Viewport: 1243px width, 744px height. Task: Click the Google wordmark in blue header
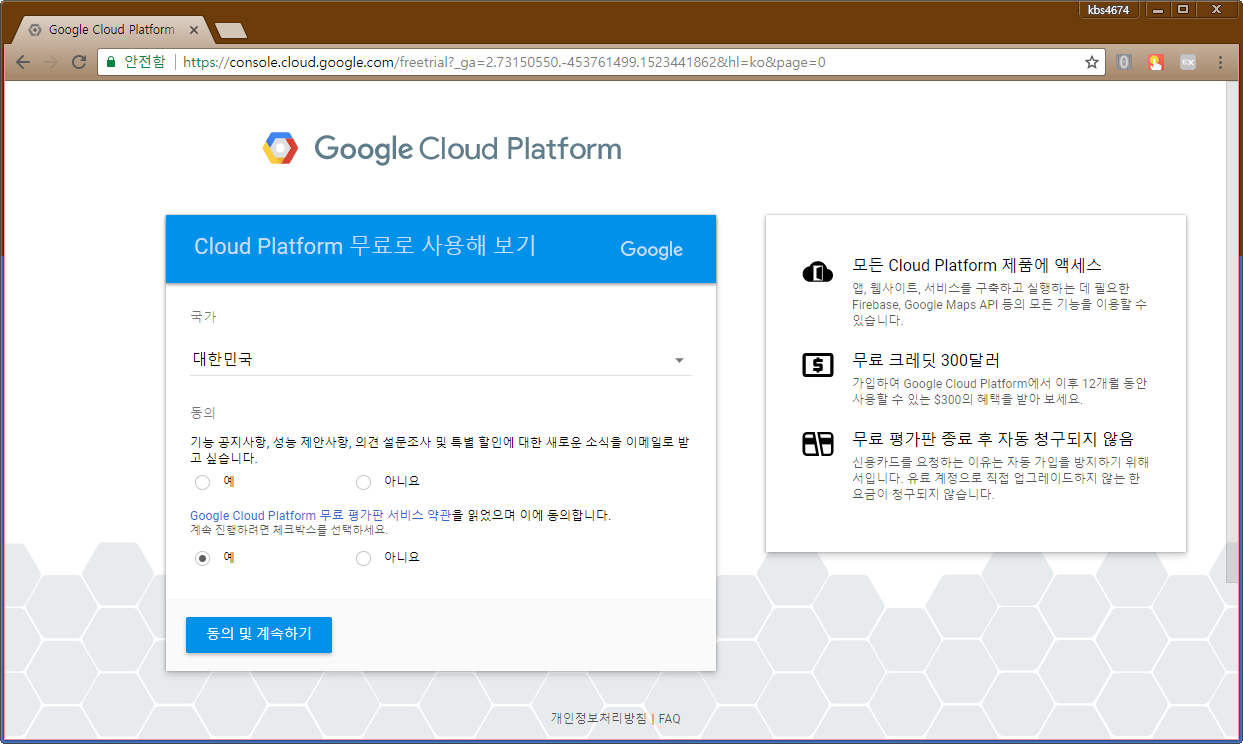651,250
